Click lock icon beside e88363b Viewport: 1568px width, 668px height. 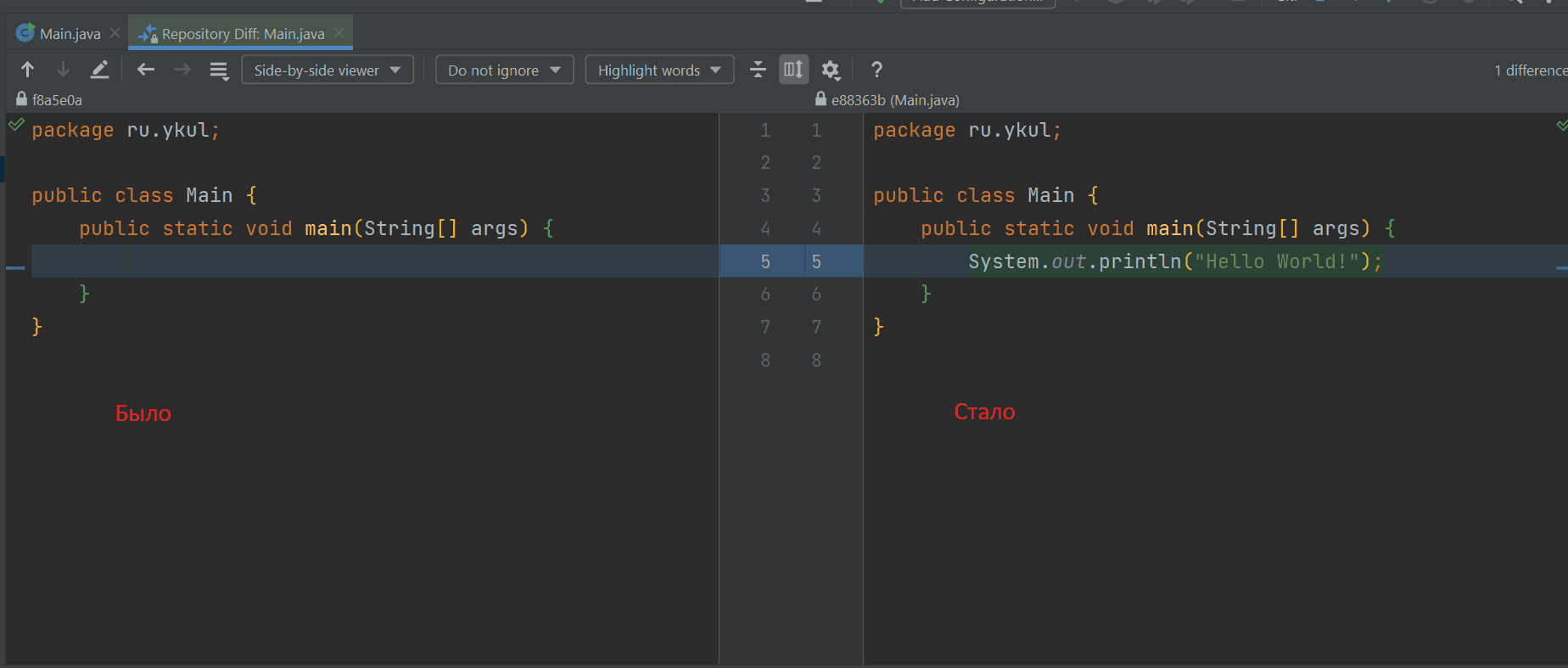click(820, 99)
